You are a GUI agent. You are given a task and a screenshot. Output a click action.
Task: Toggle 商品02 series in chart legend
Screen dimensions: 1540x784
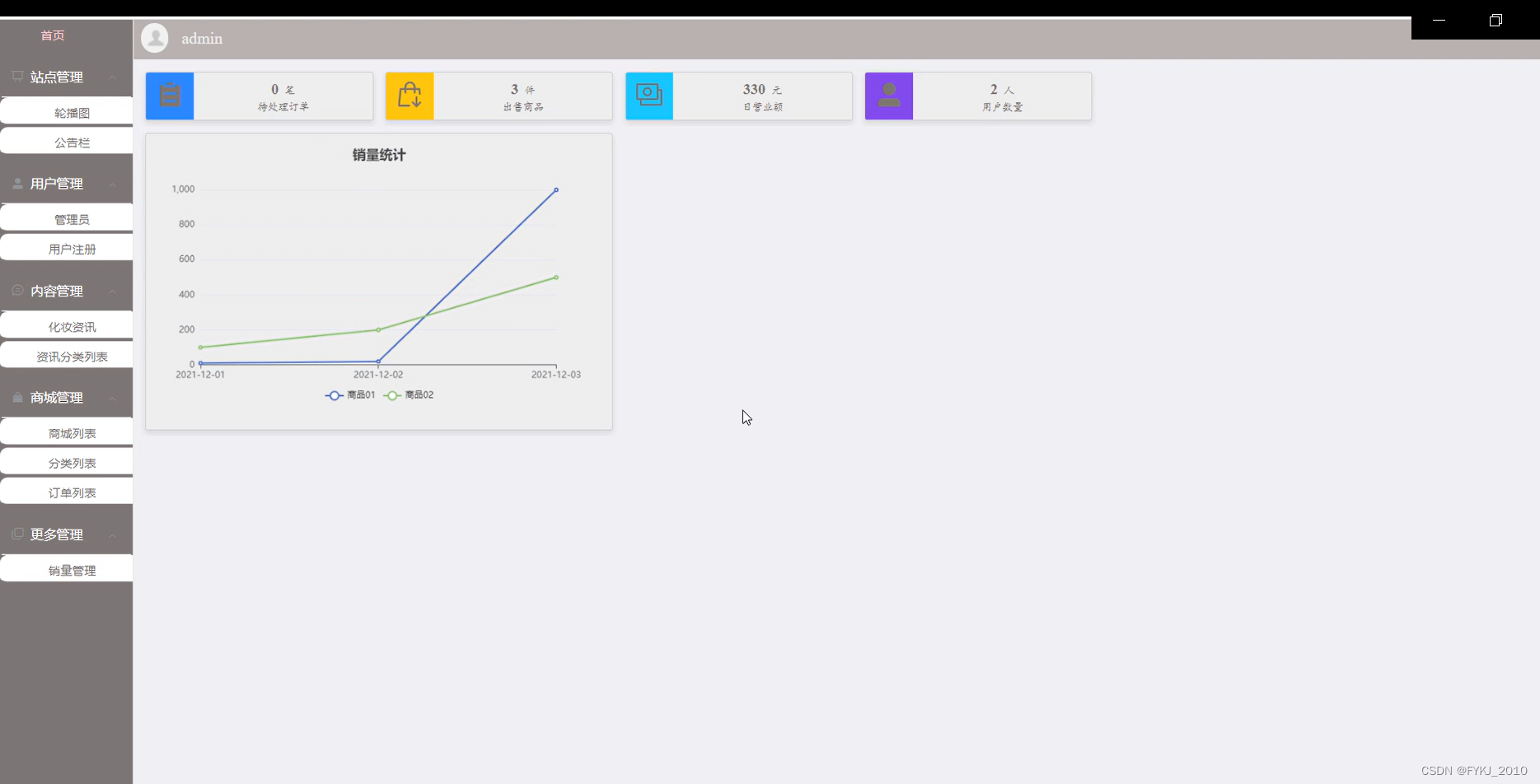[x=409, y=395]
